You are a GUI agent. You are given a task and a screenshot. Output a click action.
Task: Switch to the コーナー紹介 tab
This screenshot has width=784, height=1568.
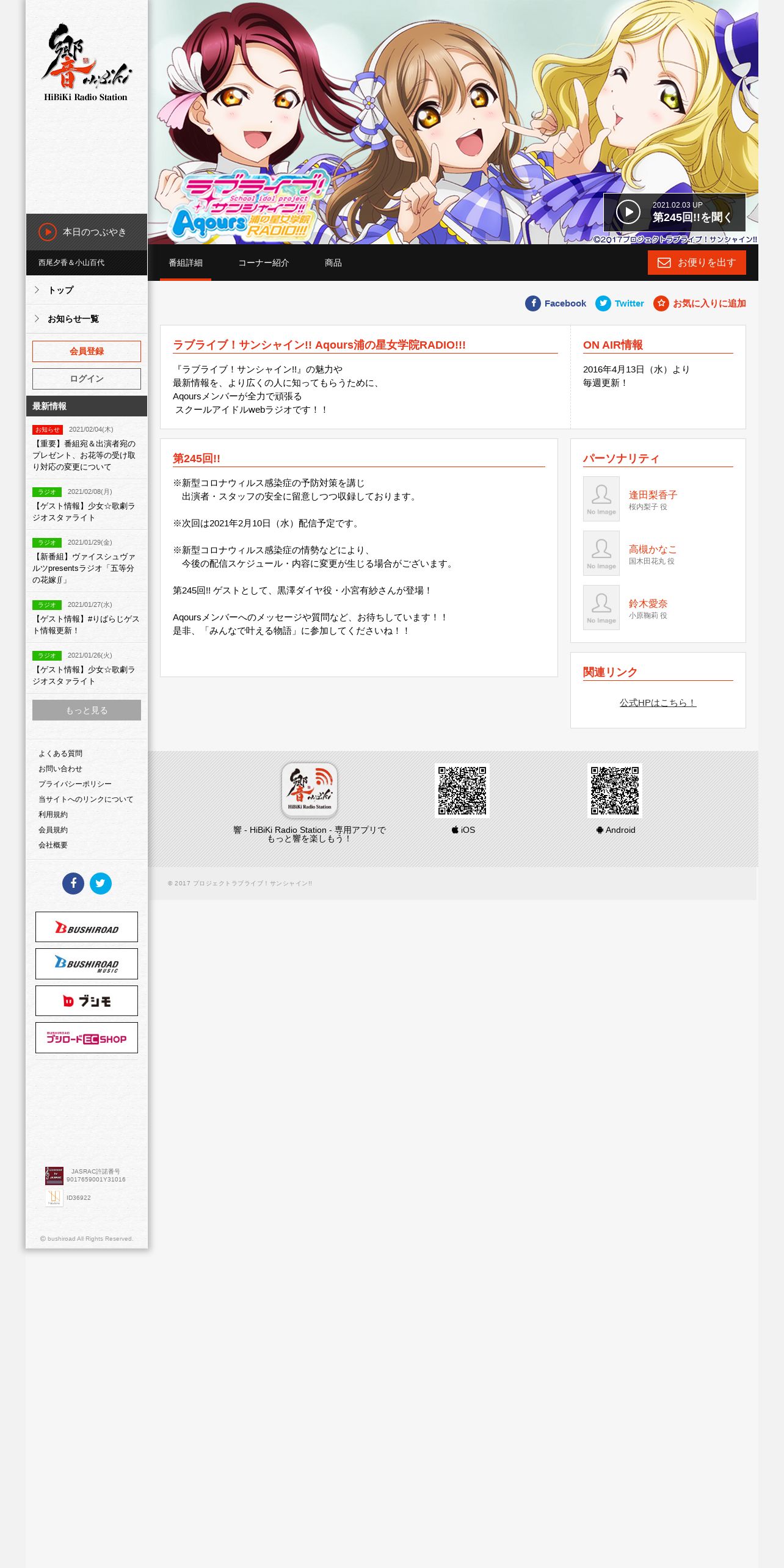(x=264, y=263)
